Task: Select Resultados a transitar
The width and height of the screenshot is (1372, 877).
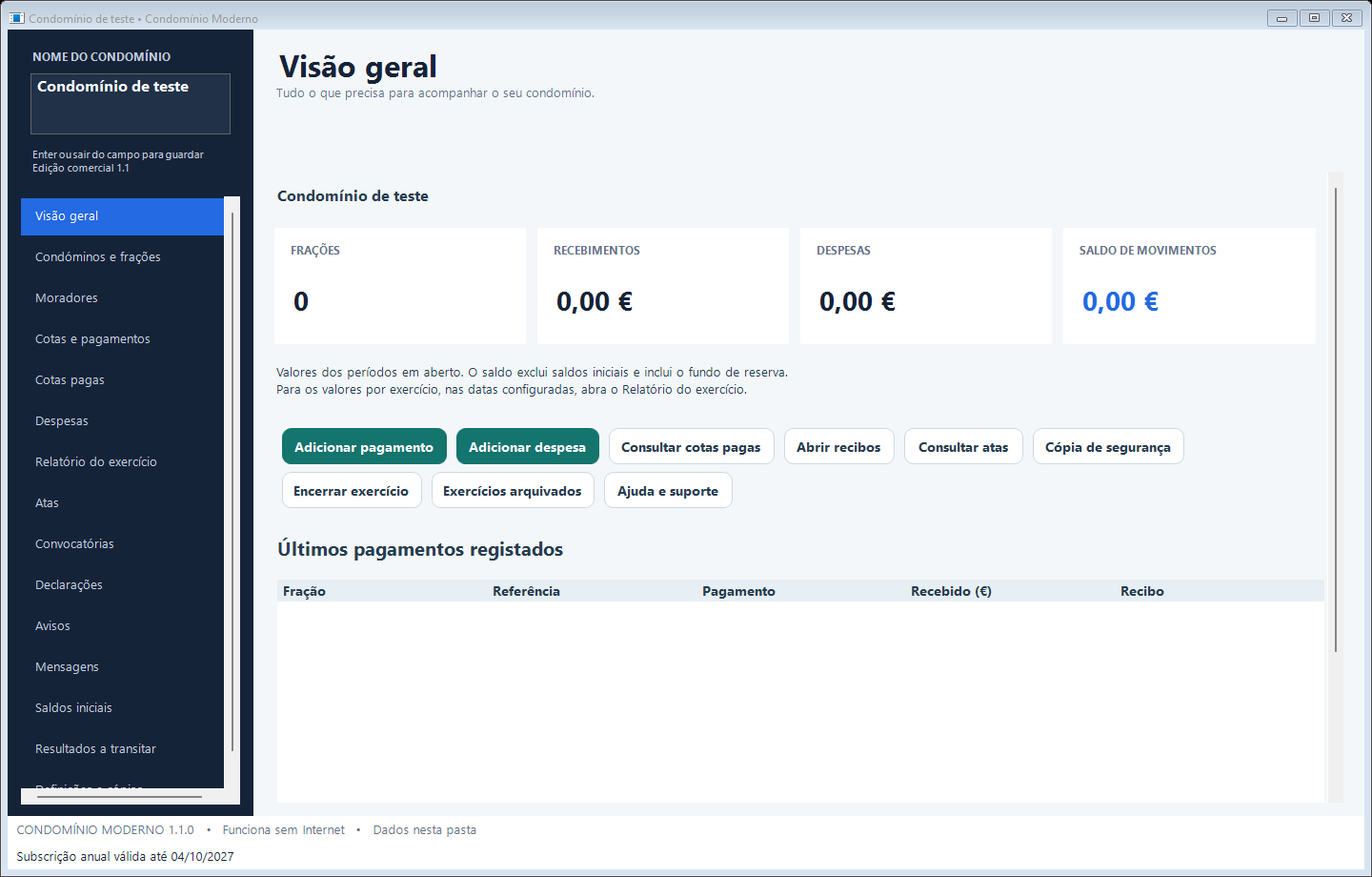Action: click(x=122, y=749)
